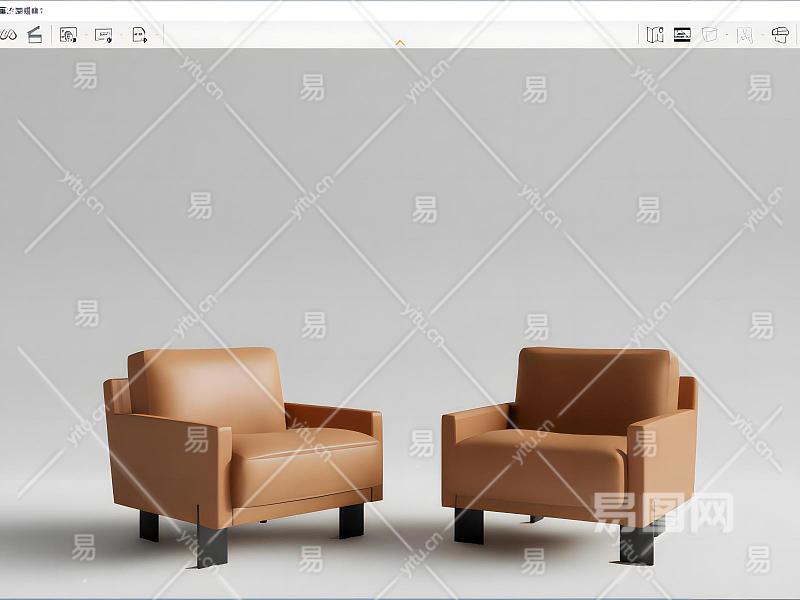Click the double water-drop icon in the toolbar
This screenshot has width=800, height=600.
point(7,35)
